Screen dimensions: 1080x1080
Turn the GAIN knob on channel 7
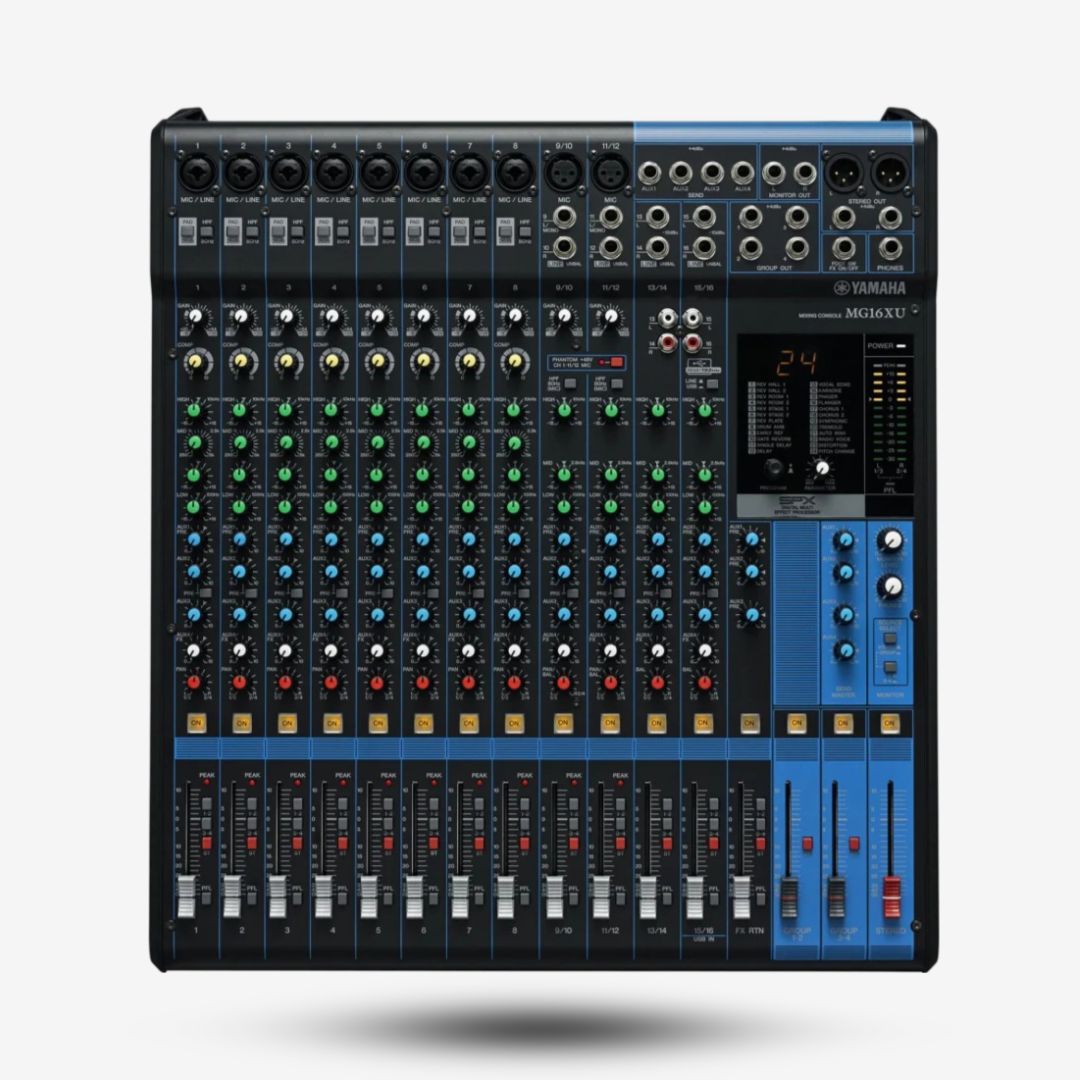click(468, 317)
